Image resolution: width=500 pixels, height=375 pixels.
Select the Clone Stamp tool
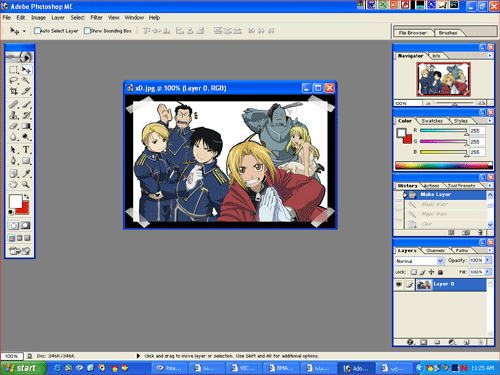(13, 115)
